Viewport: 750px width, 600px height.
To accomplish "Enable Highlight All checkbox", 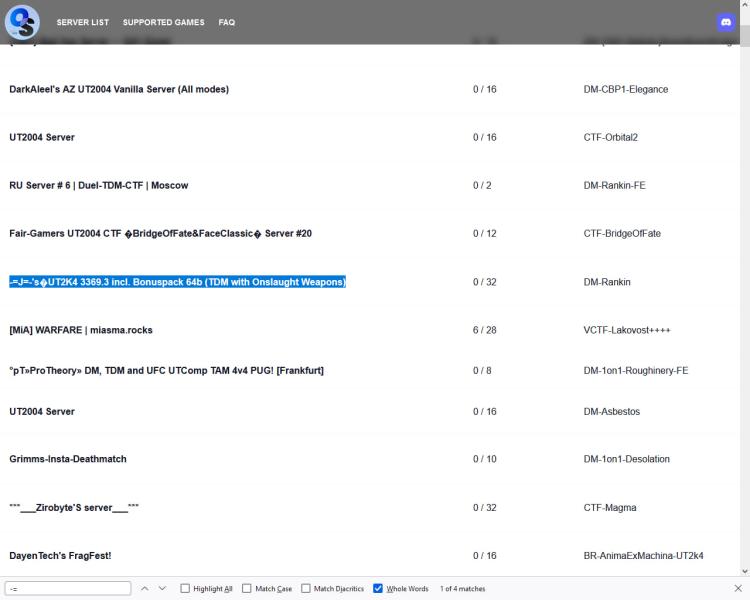I will (186, 588).
